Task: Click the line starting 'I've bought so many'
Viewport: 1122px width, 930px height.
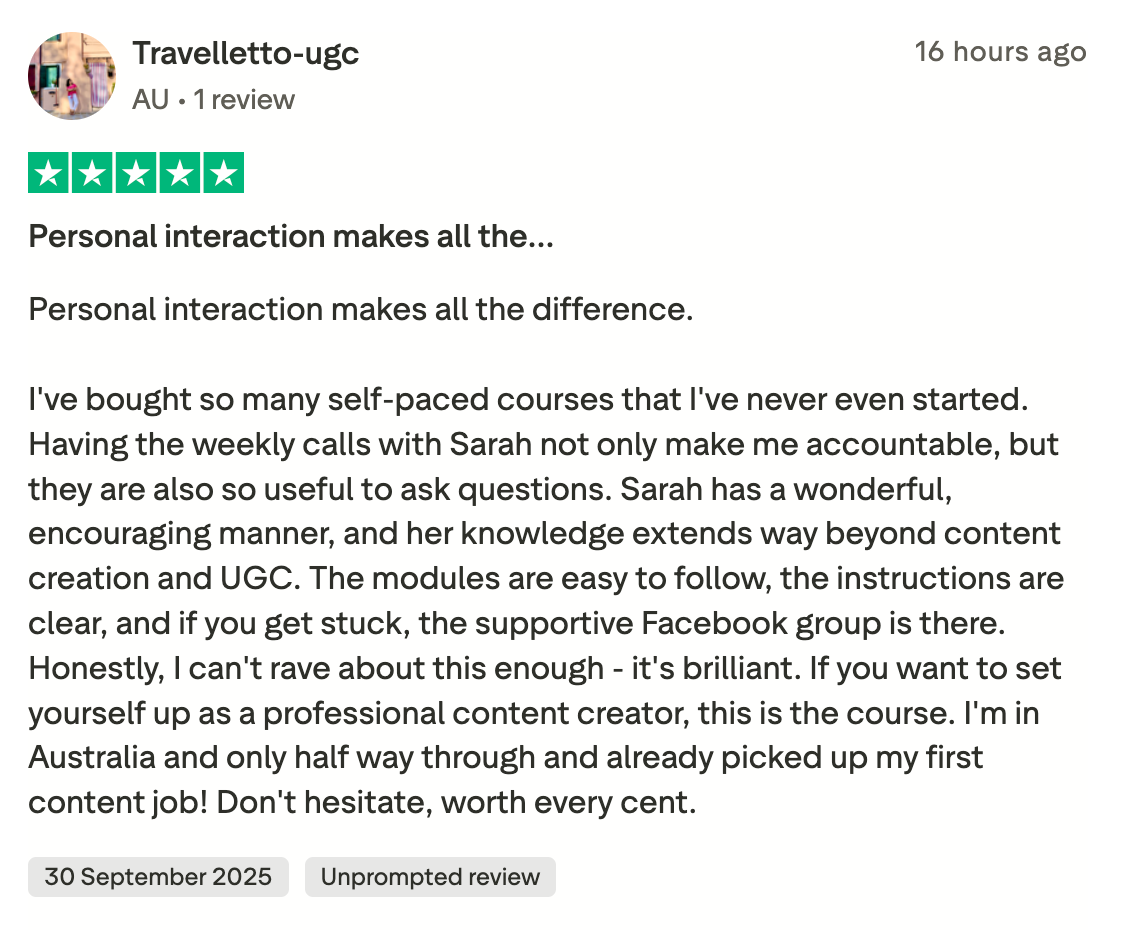Action: click(x=528, y=399)
